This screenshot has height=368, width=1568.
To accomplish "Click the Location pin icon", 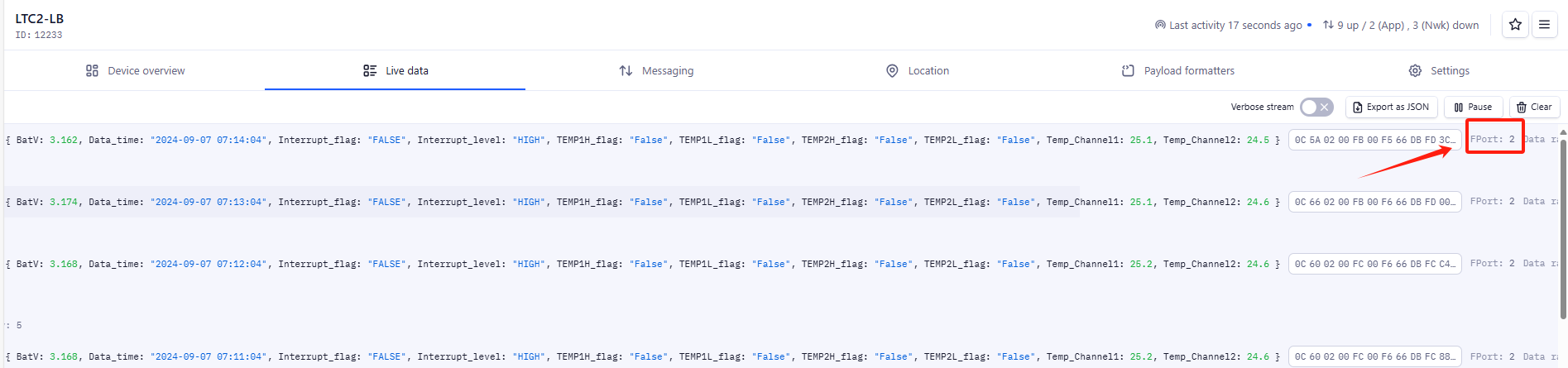I will (x=892, y=71).
